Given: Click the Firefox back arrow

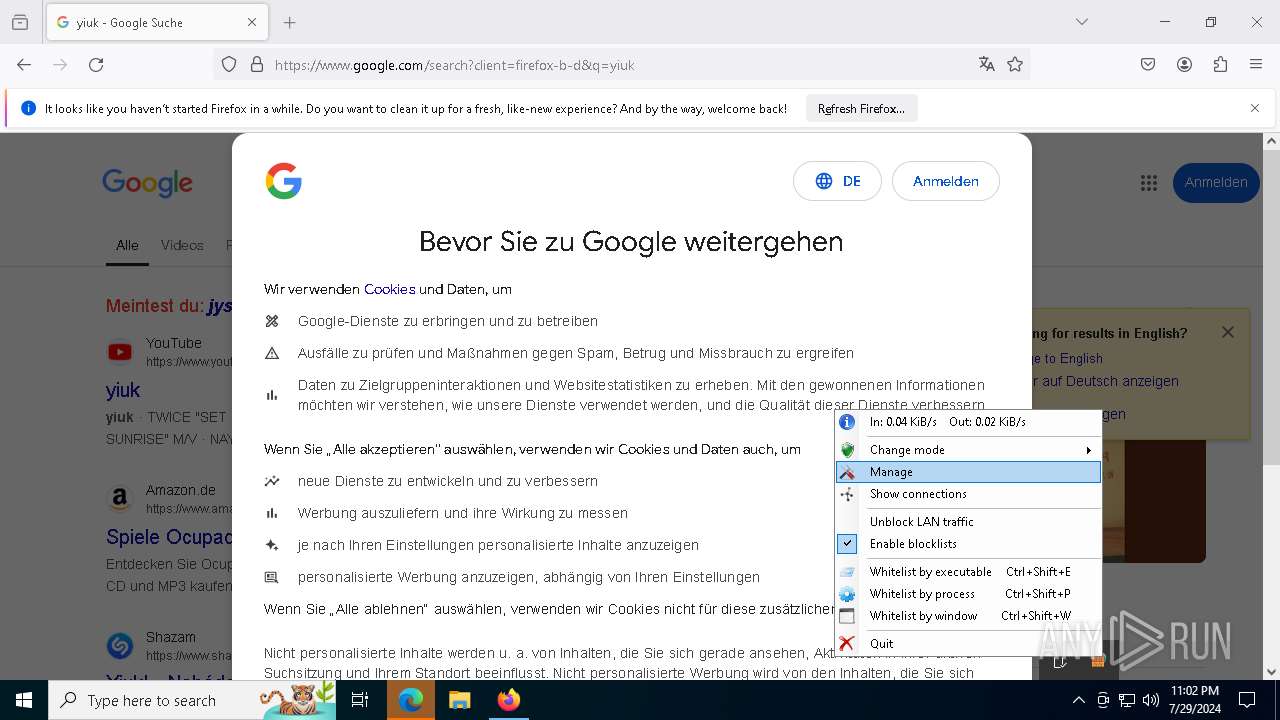Looking at the screenshot, I should pos(24,64).
